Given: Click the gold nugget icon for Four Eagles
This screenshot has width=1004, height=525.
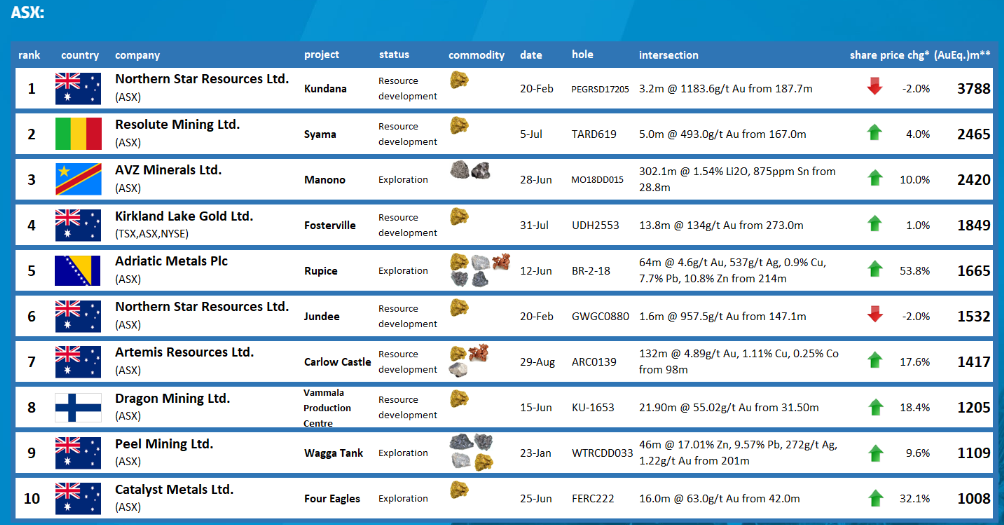Looking at the screenshot, I should click(x=459, y=490).
